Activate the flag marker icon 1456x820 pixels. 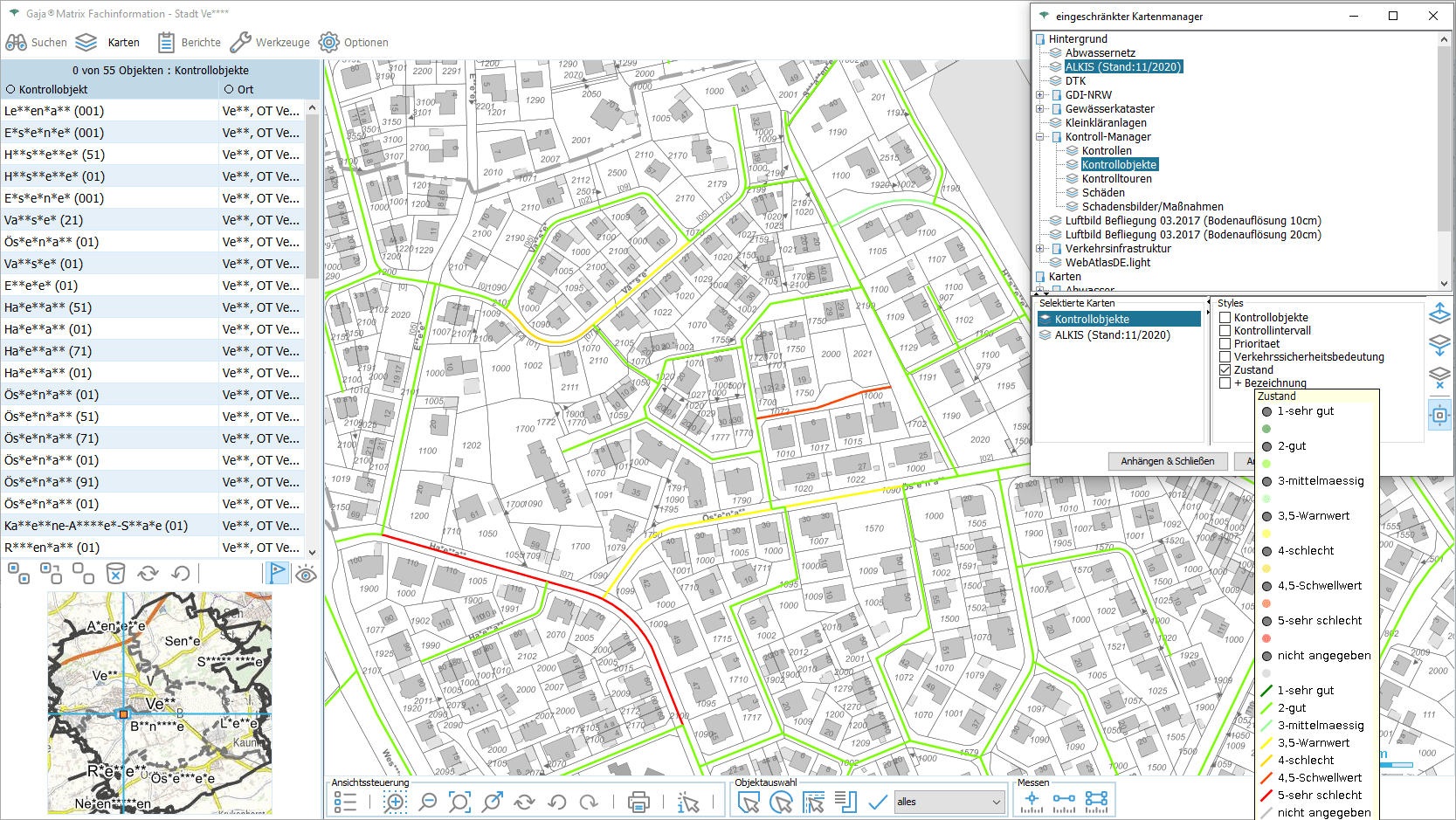click(x=276, y=574)
